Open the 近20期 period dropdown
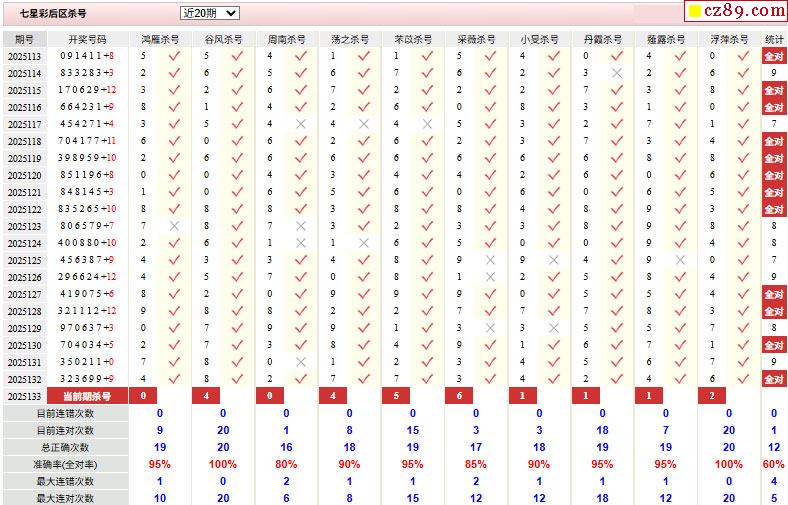The height and width of the screenshot is (505, 788). pos(209,13)
